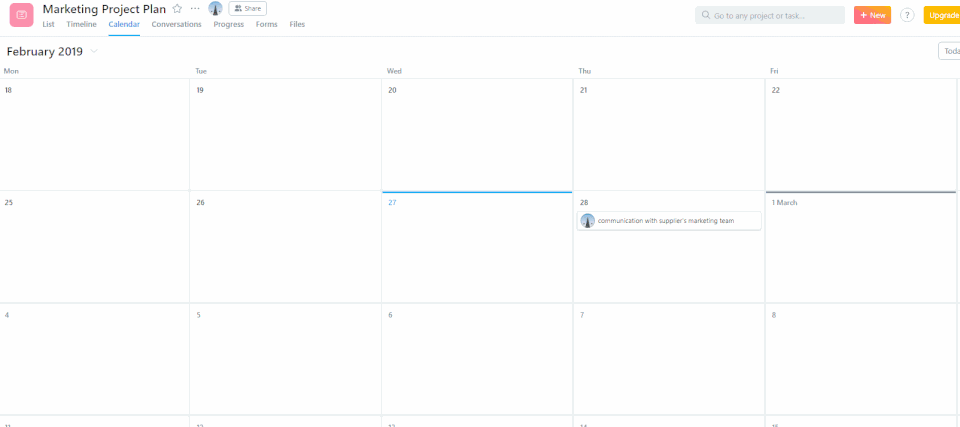The height and width of the screenshot is (427, 960).
Task: Select the day cell numbered 20
Action: (x=477, y=134)
